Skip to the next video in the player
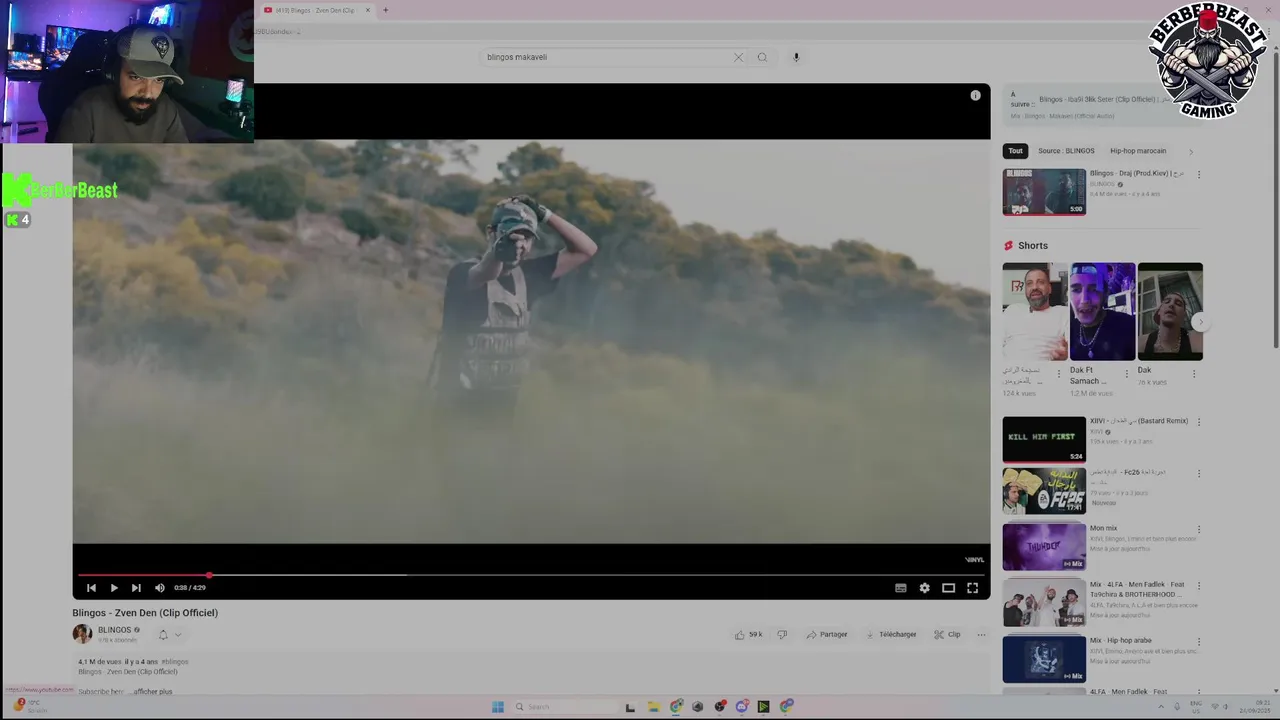 [136, 588]
